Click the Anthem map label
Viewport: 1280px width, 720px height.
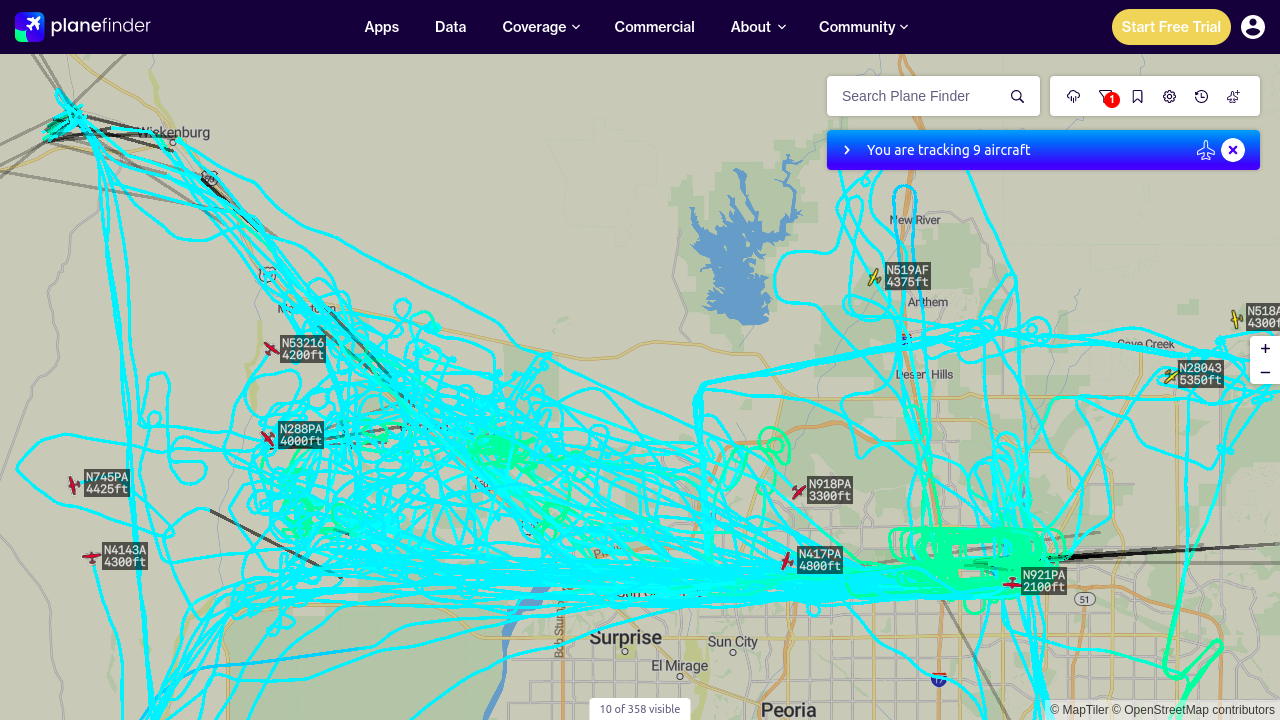click(x=928, y=302)
